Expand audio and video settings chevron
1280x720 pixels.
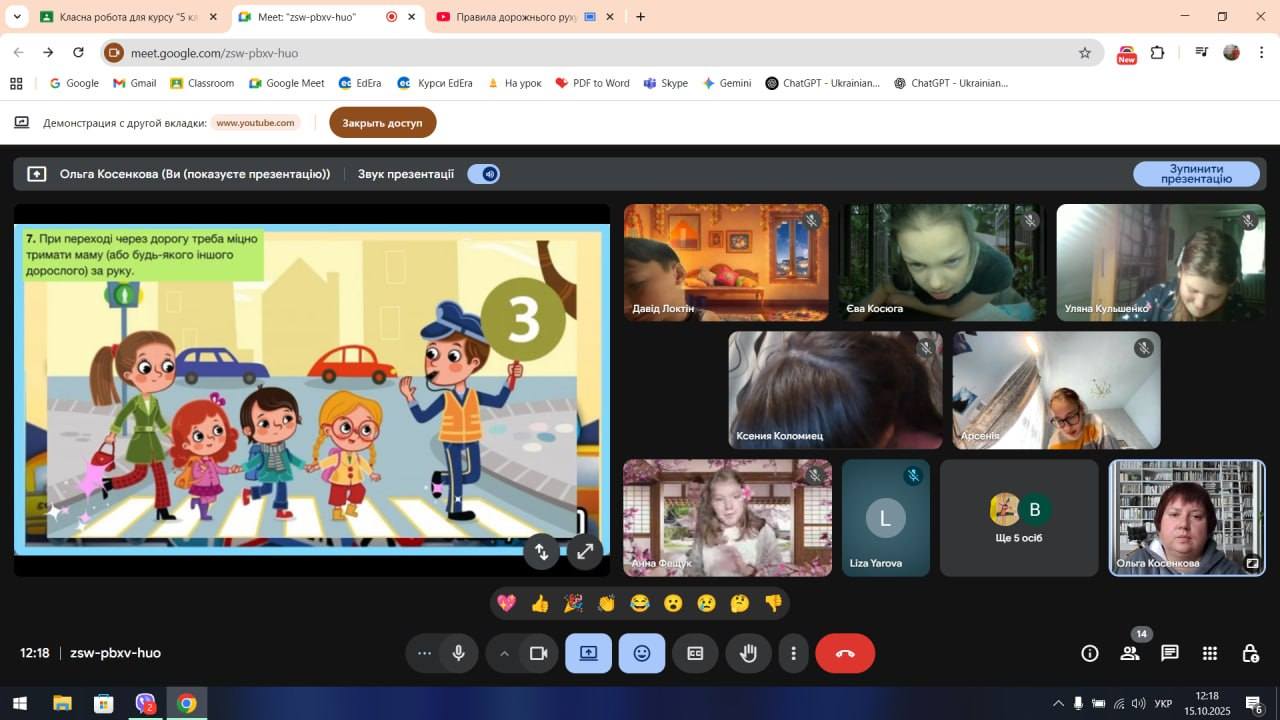coord(504,654)
